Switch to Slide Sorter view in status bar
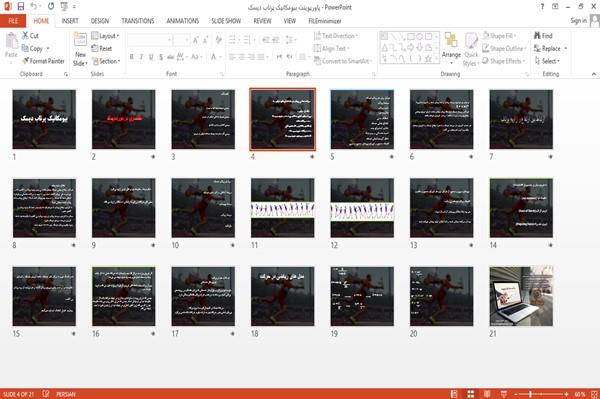 point(470,394)
